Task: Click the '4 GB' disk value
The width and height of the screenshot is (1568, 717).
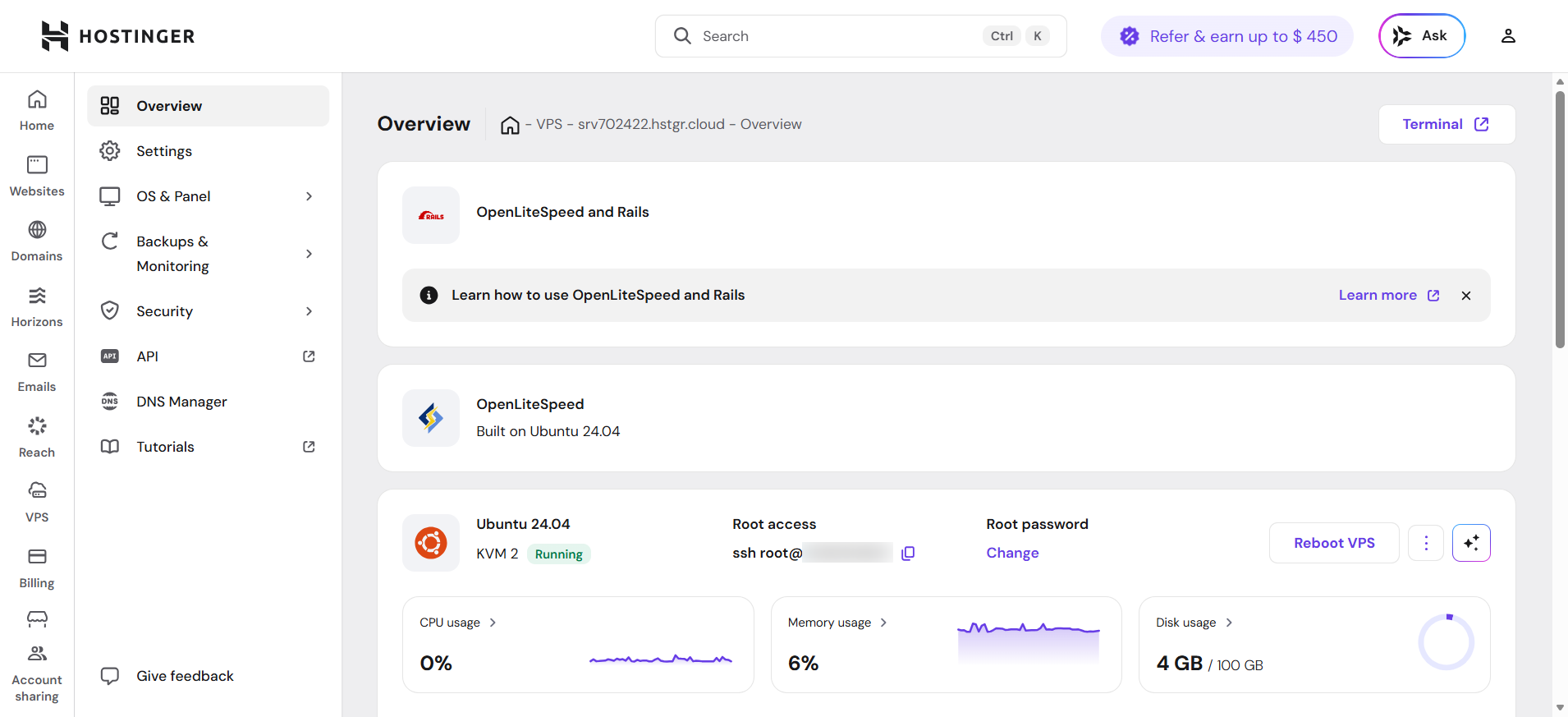Action: 1179,663
